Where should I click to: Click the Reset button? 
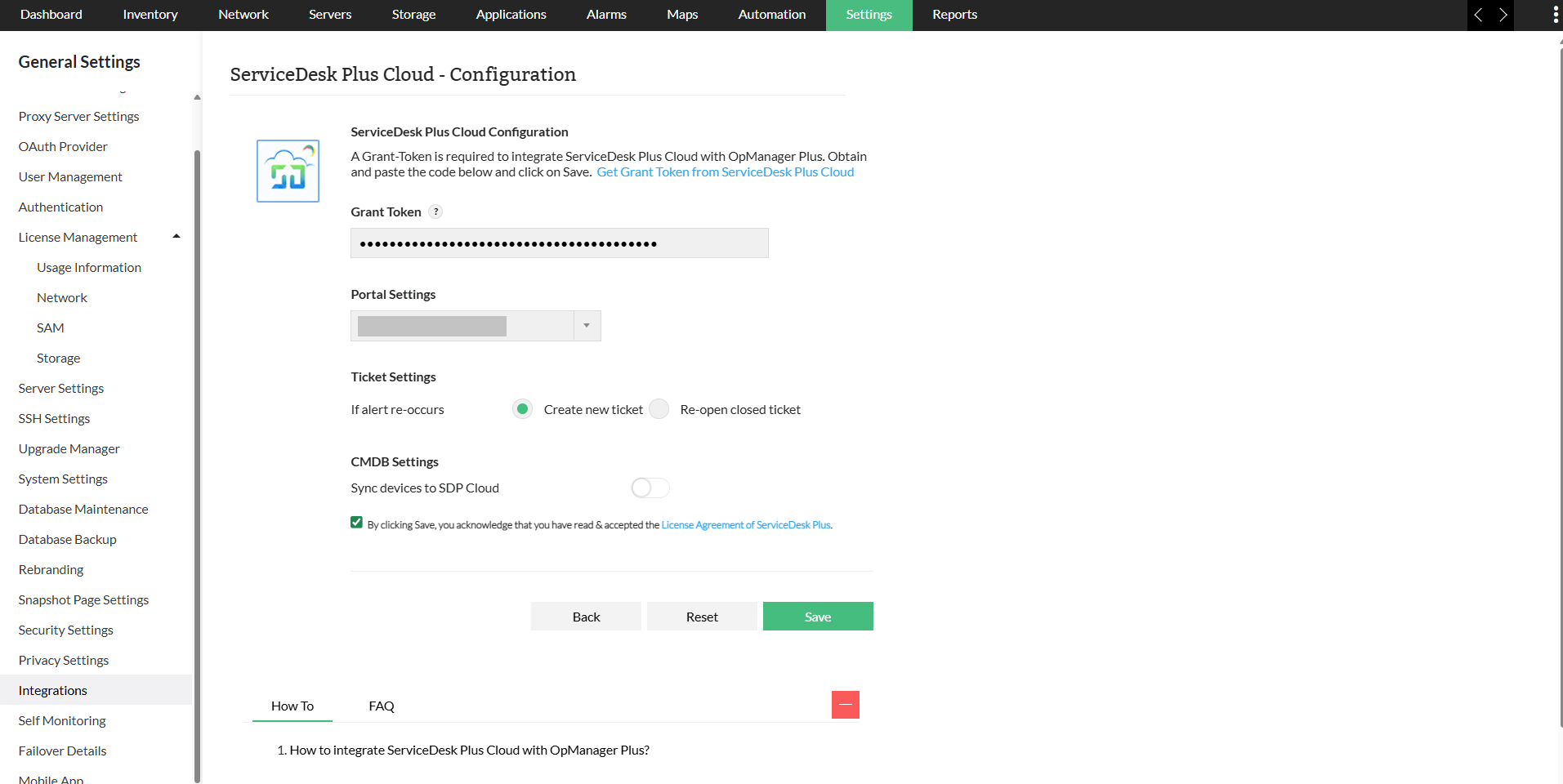[x=702, y=617]
